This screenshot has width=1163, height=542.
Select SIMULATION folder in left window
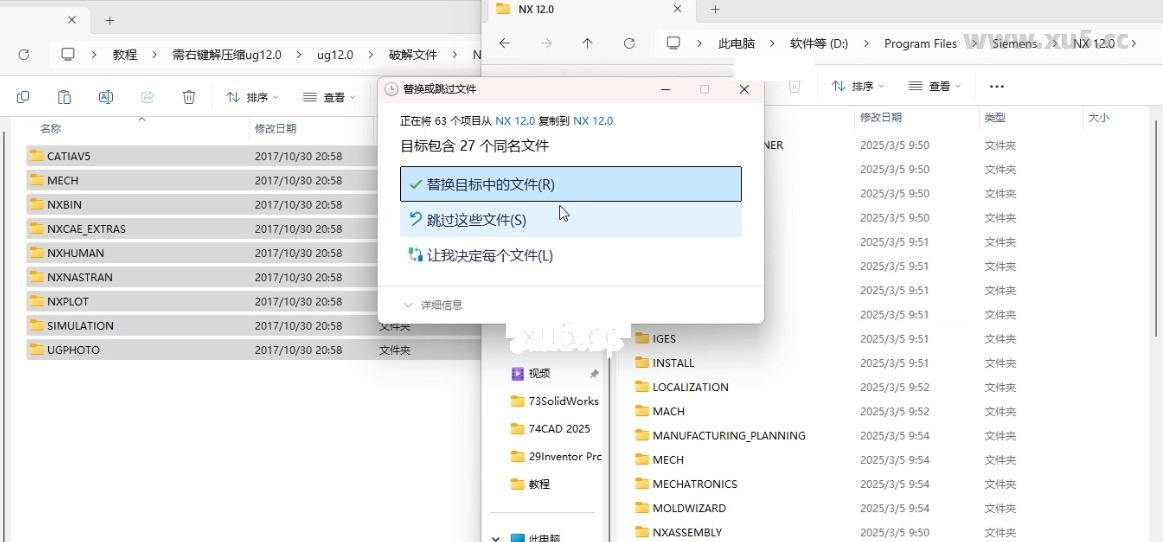252,325
